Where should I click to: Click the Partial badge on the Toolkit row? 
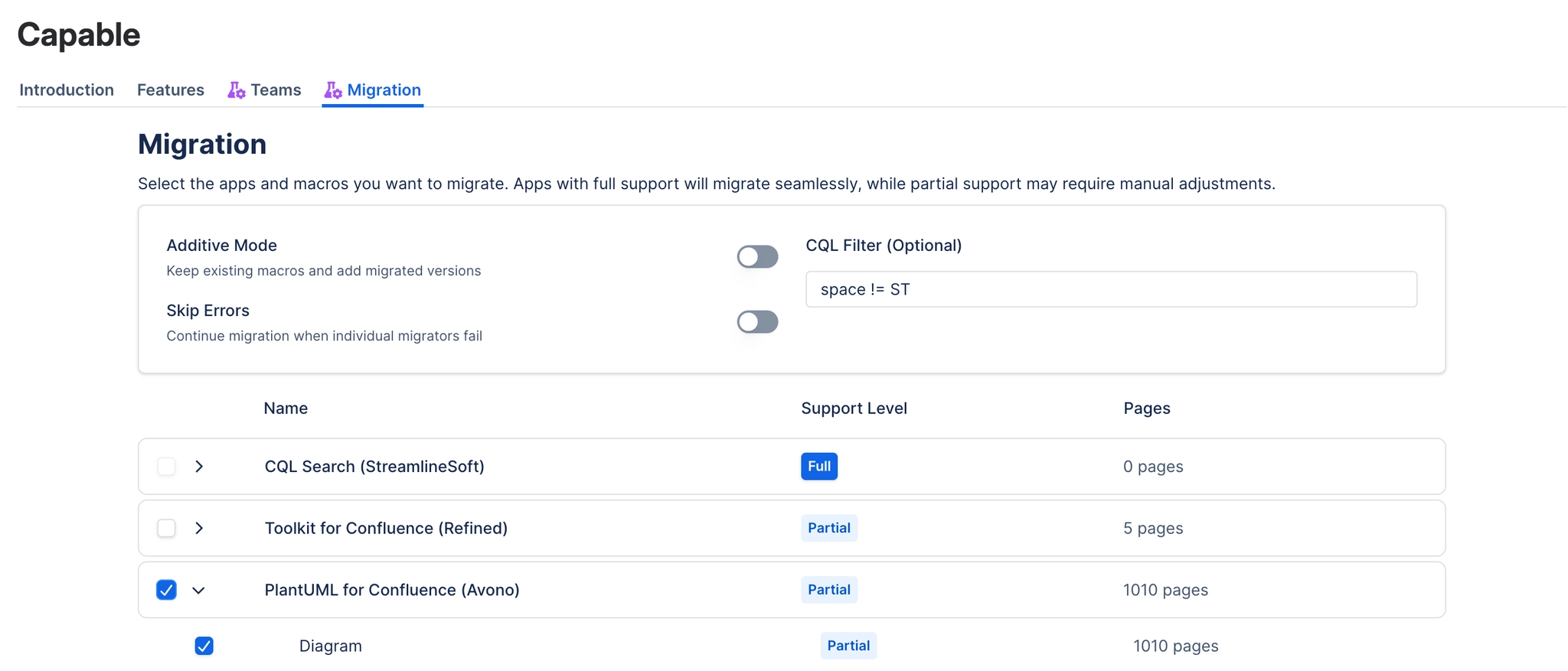(828, 528)
